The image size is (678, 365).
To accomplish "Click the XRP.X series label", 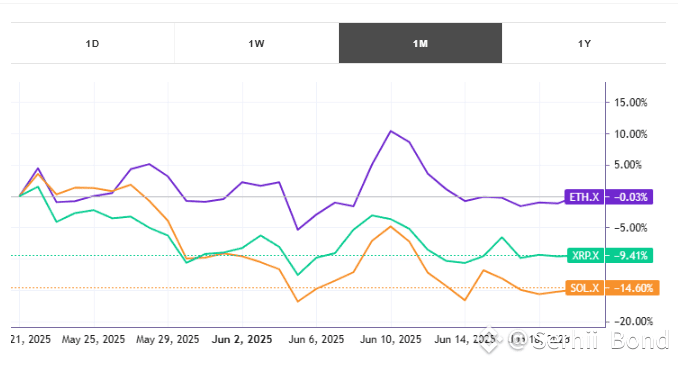I will (x=585, y=256).
